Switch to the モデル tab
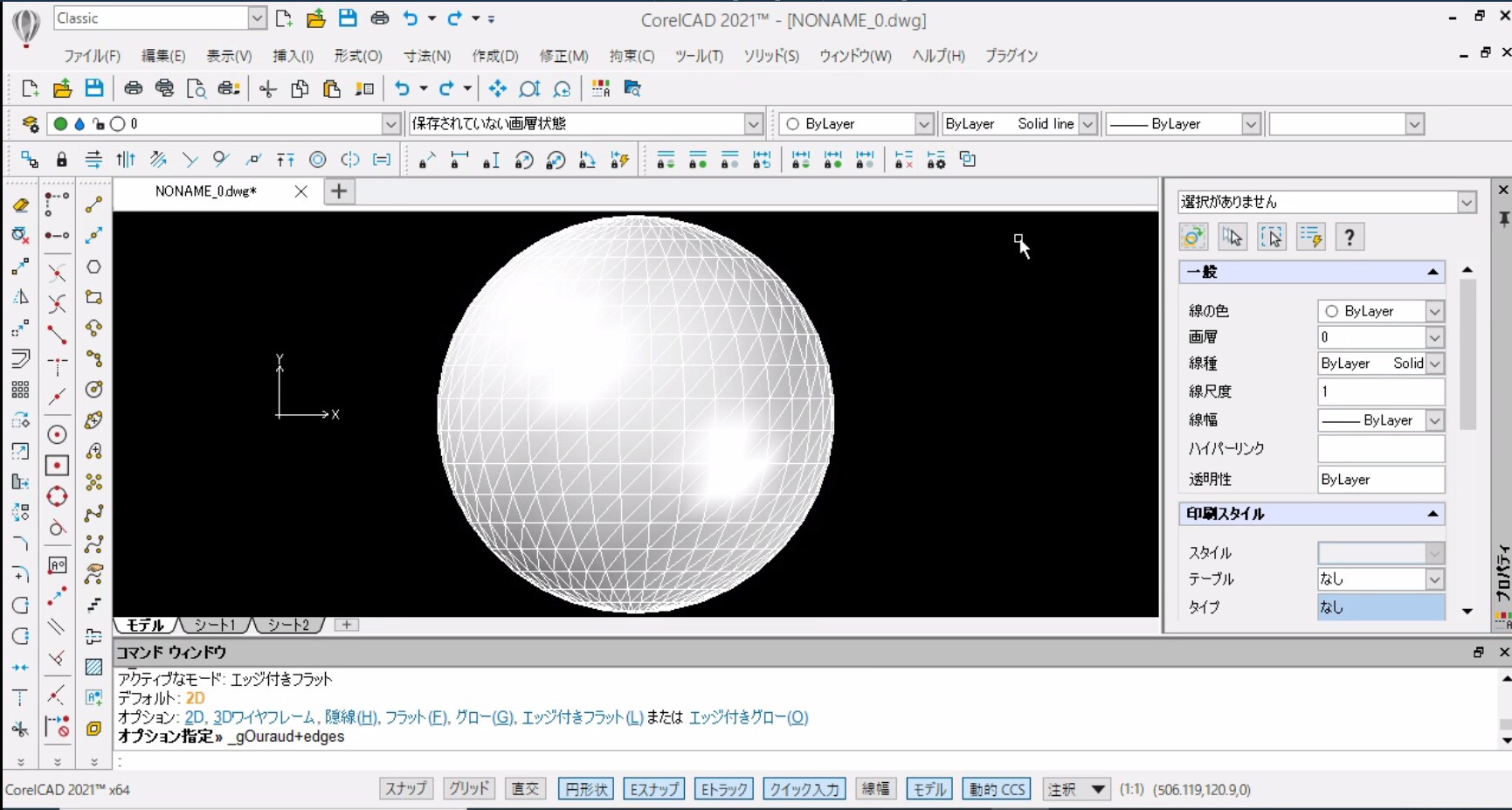 point(145,625)
